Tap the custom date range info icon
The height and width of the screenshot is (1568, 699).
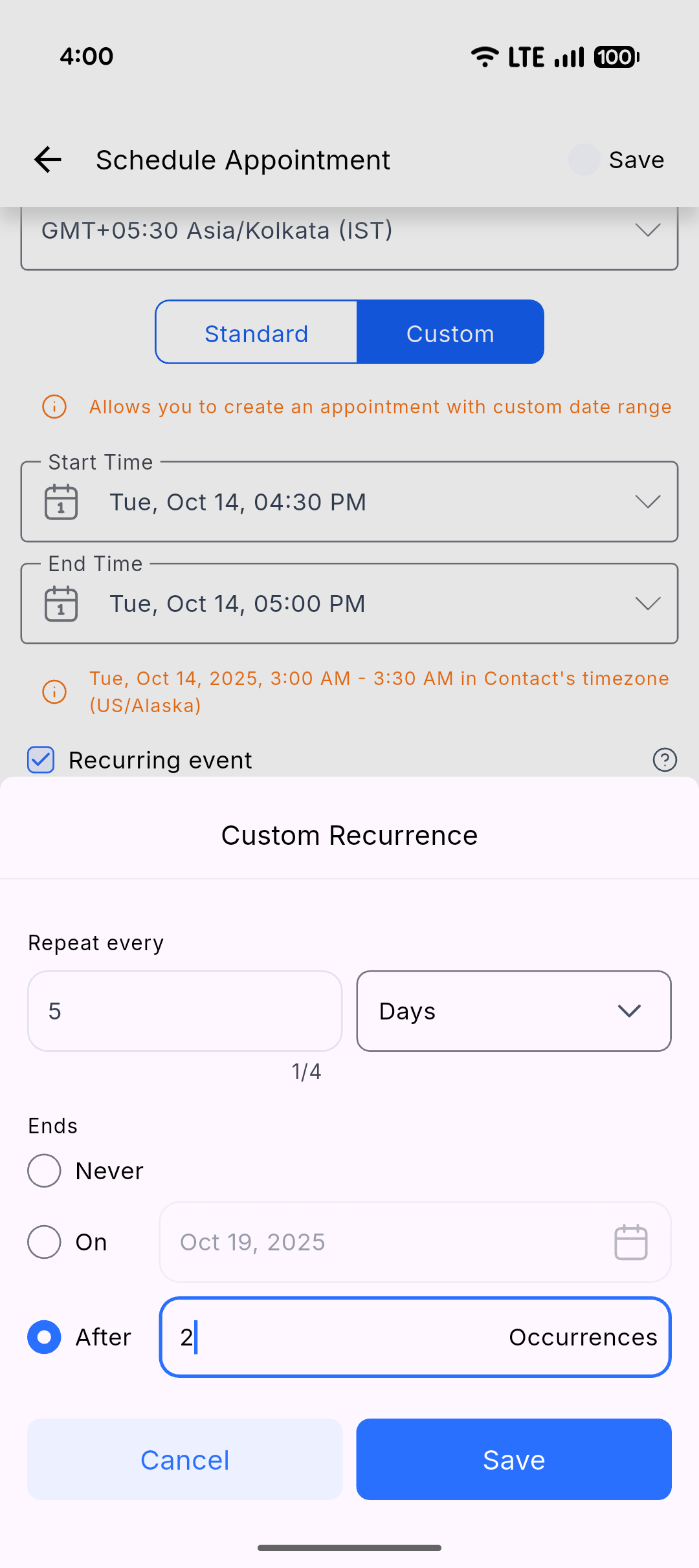click(54, 407)
